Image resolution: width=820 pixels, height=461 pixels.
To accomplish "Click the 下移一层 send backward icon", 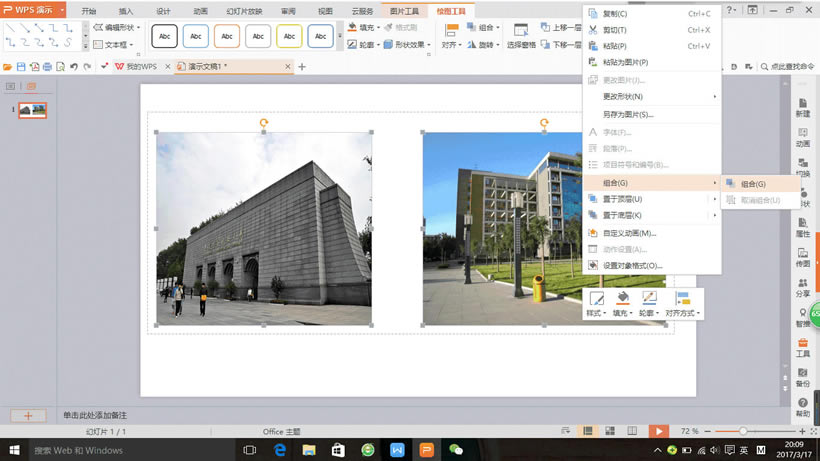I will pos(545,44).
